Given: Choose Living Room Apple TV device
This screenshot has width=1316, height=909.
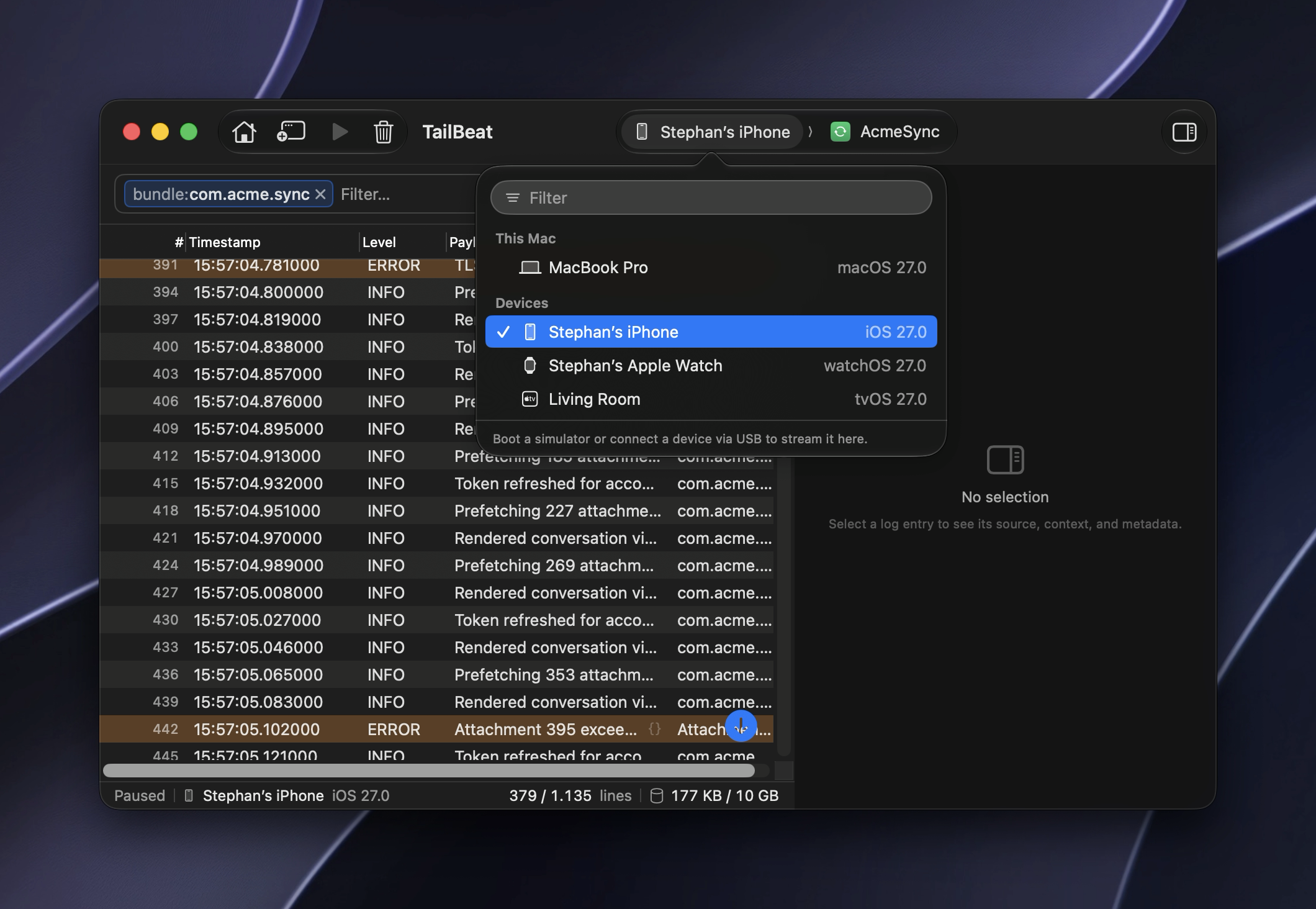Looking at the screenshot, I should point(711,399).
